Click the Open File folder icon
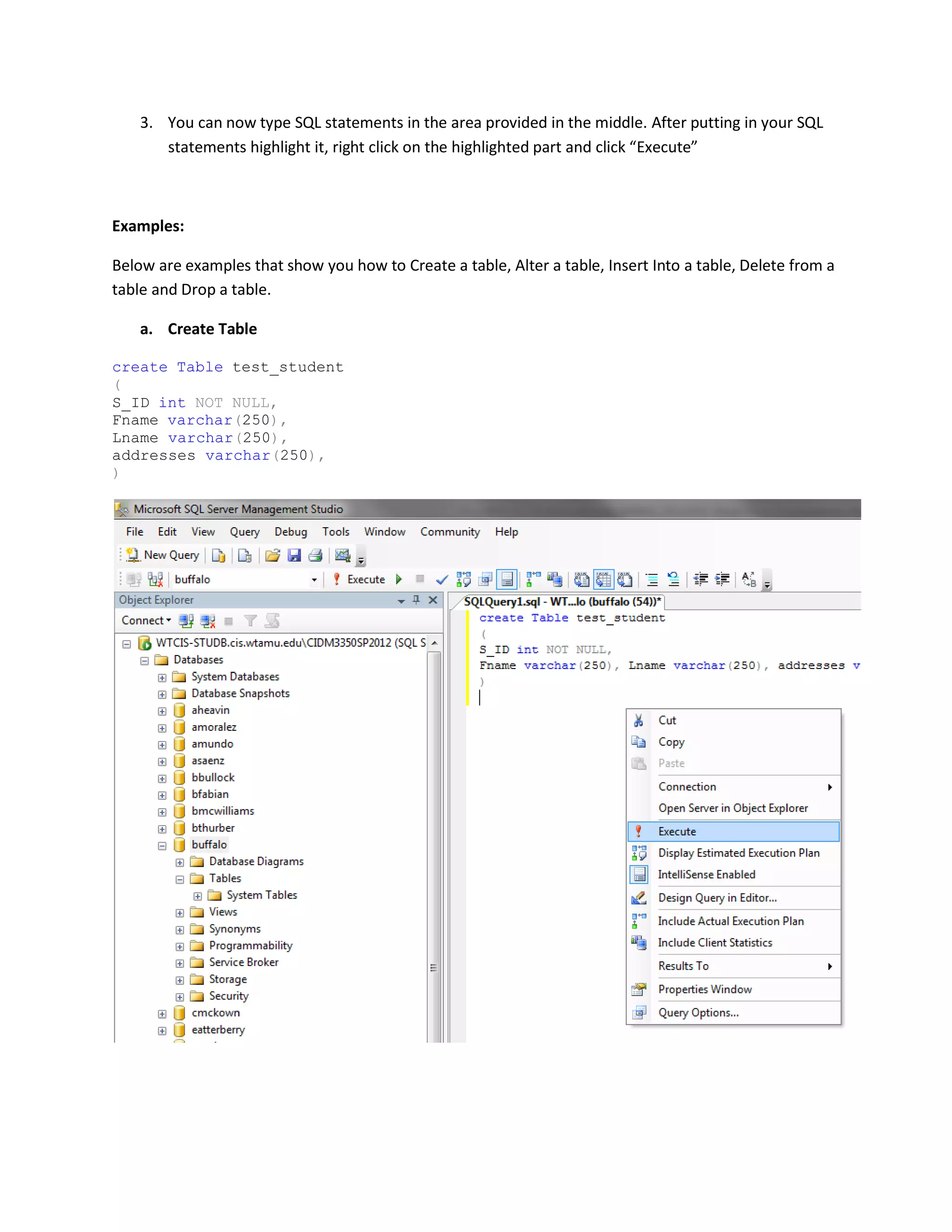 click(272, 556)
